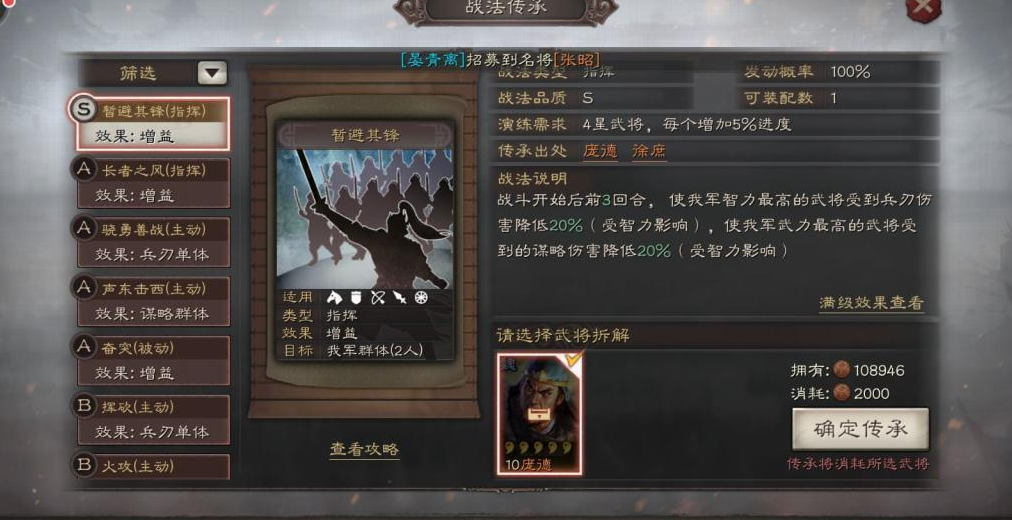Click the siege wheel troop-type icon
The image size is (1012, 520).
click(x=421, y=297)
